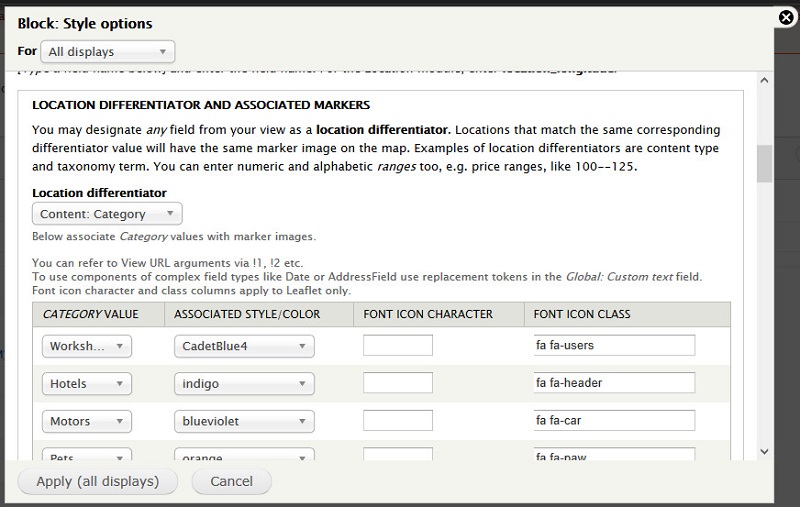Click the 'fa fa-users' font icon class field
The height and width of the screenshot is (507, 800).
pyautogui.click(x=614, y=345)
